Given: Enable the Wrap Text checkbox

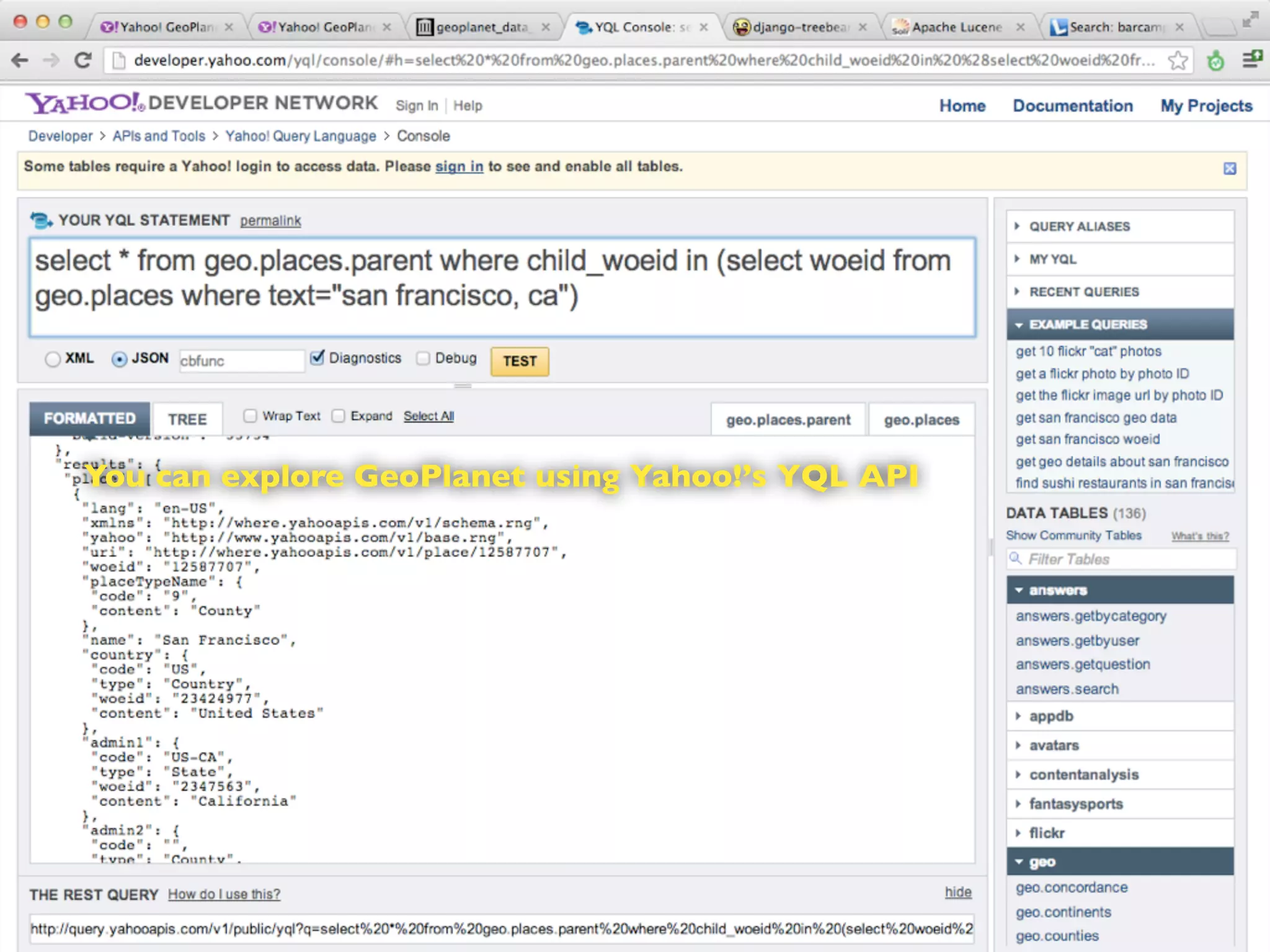Looking at the screenshot, I should click(250, 416).
